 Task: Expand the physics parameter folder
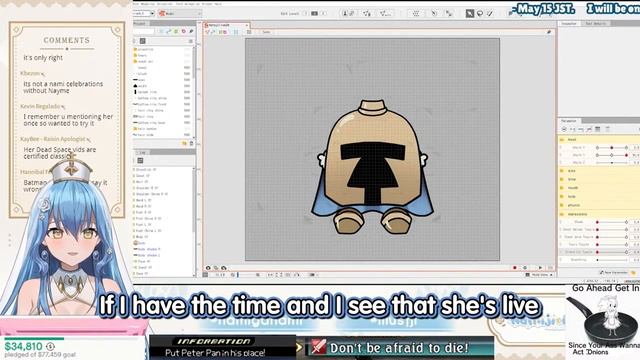tap(562, 205)
